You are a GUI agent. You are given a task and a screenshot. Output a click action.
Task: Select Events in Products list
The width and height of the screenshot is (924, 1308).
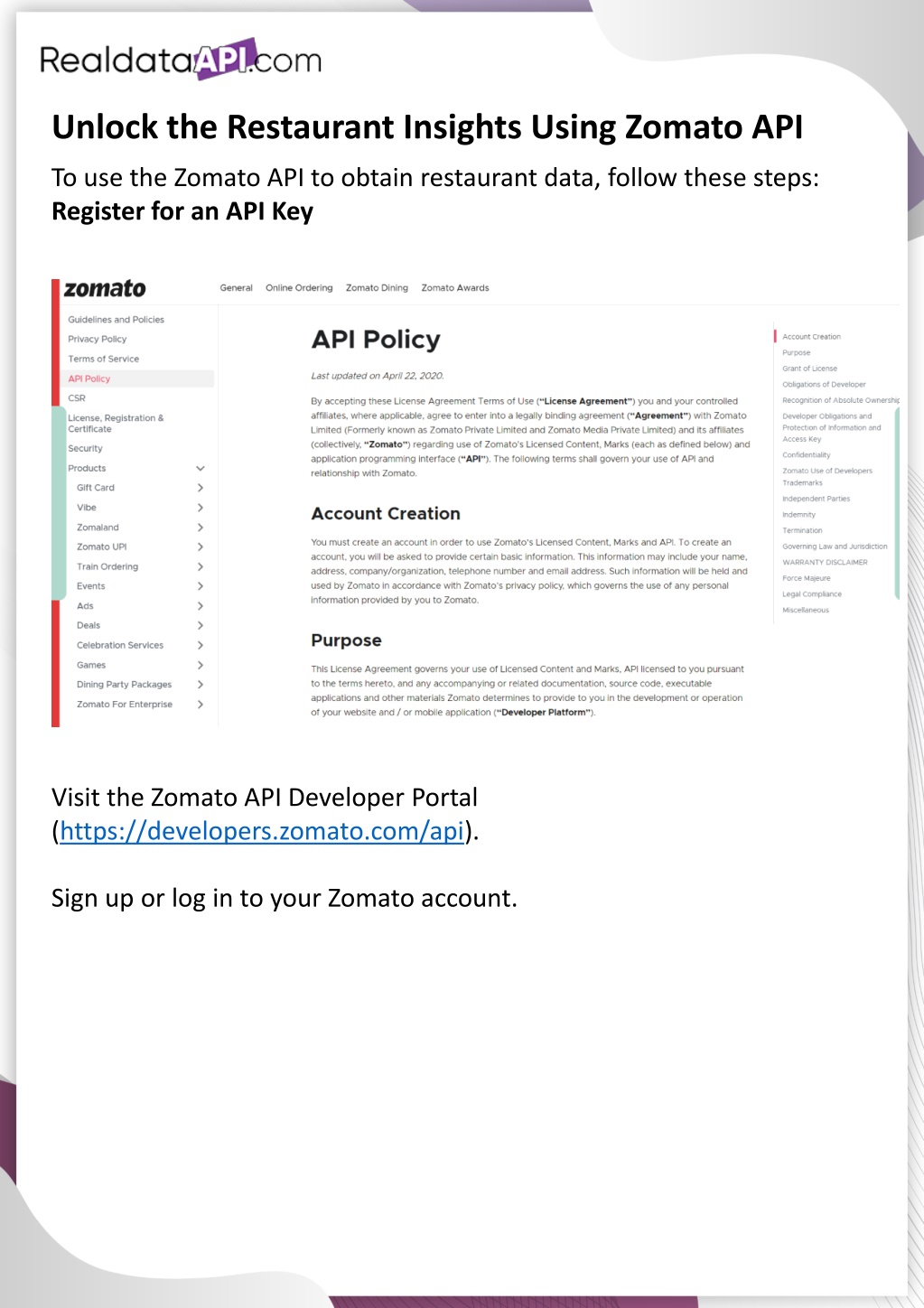pyautogui.click(x=91, y=586)
